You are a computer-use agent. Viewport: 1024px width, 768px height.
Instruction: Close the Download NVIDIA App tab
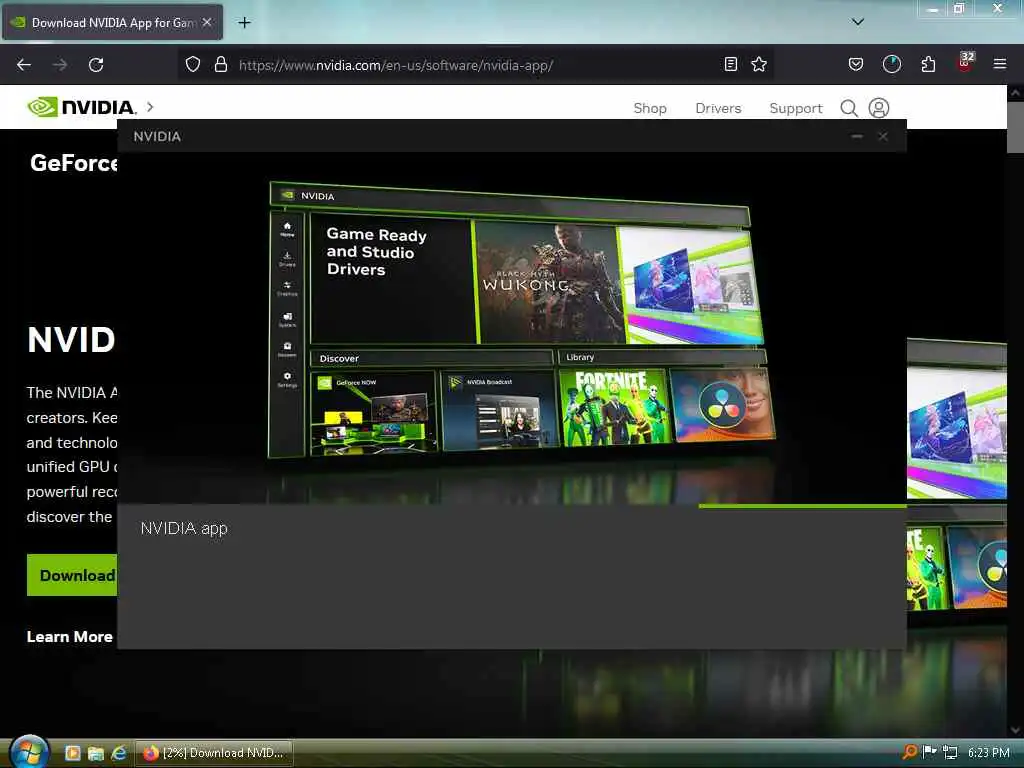[x=207, y=22]
